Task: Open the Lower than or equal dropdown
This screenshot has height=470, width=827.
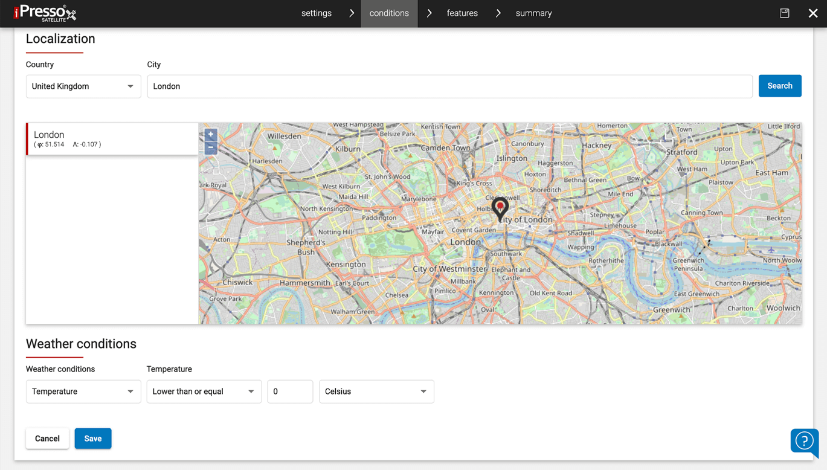Action: pos(204,392)
